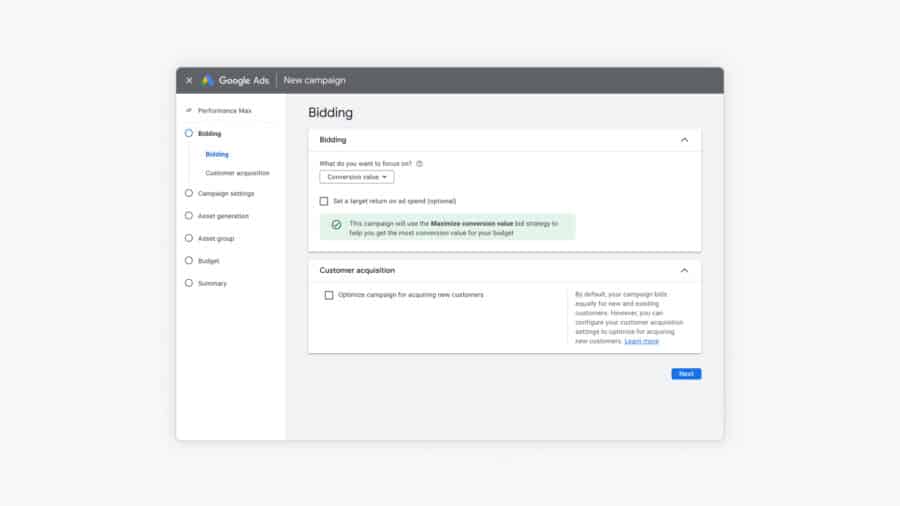The image size is (900, 506).
Task: Click help icon next to focus question
Action: 420,163
